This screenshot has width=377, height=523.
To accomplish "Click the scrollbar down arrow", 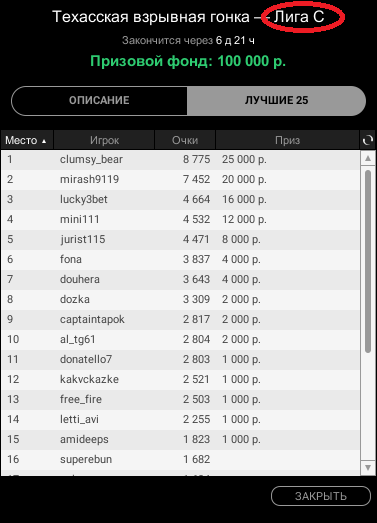I will [368, 468].
